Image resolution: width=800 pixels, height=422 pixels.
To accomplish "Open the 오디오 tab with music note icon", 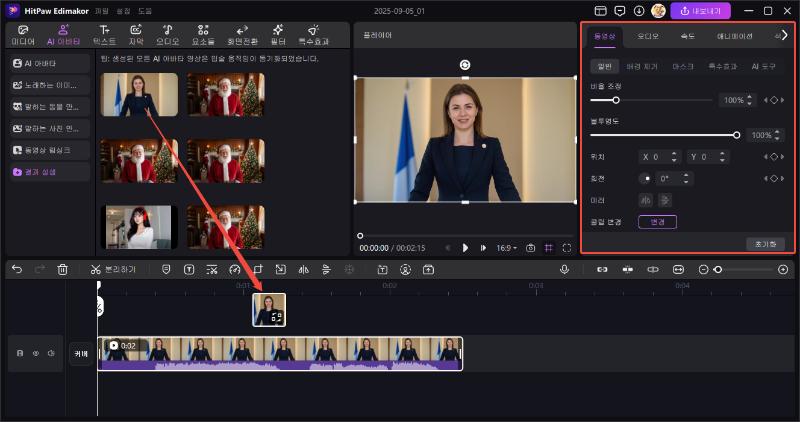I will click(167, 35).
